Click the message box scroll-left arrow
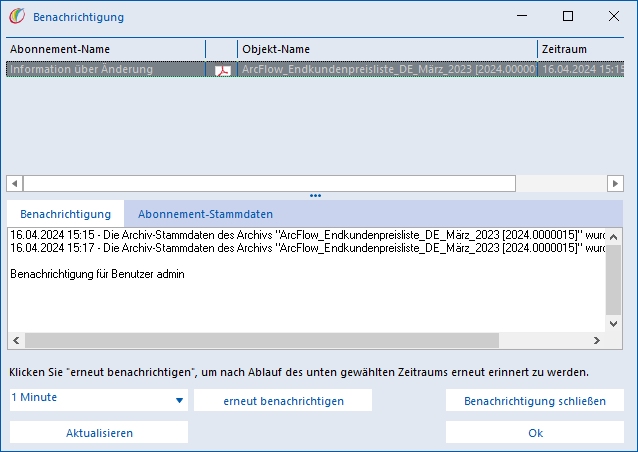 [x=16, y=340]
